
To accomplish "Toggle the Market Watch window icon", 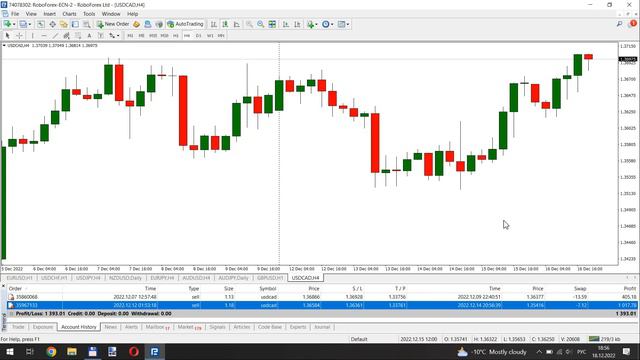I will 41,24.
